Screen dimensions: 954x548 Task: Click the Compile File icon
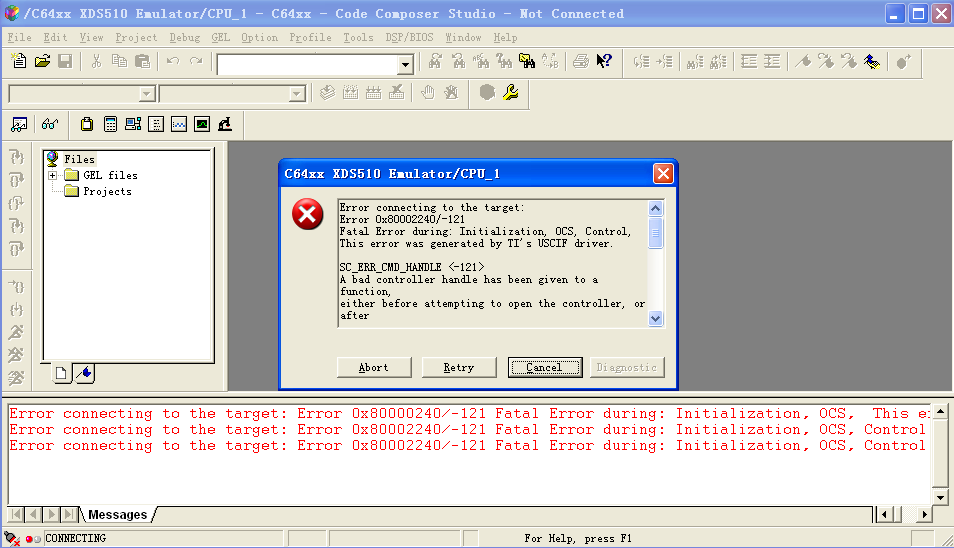tap(327, 92)
